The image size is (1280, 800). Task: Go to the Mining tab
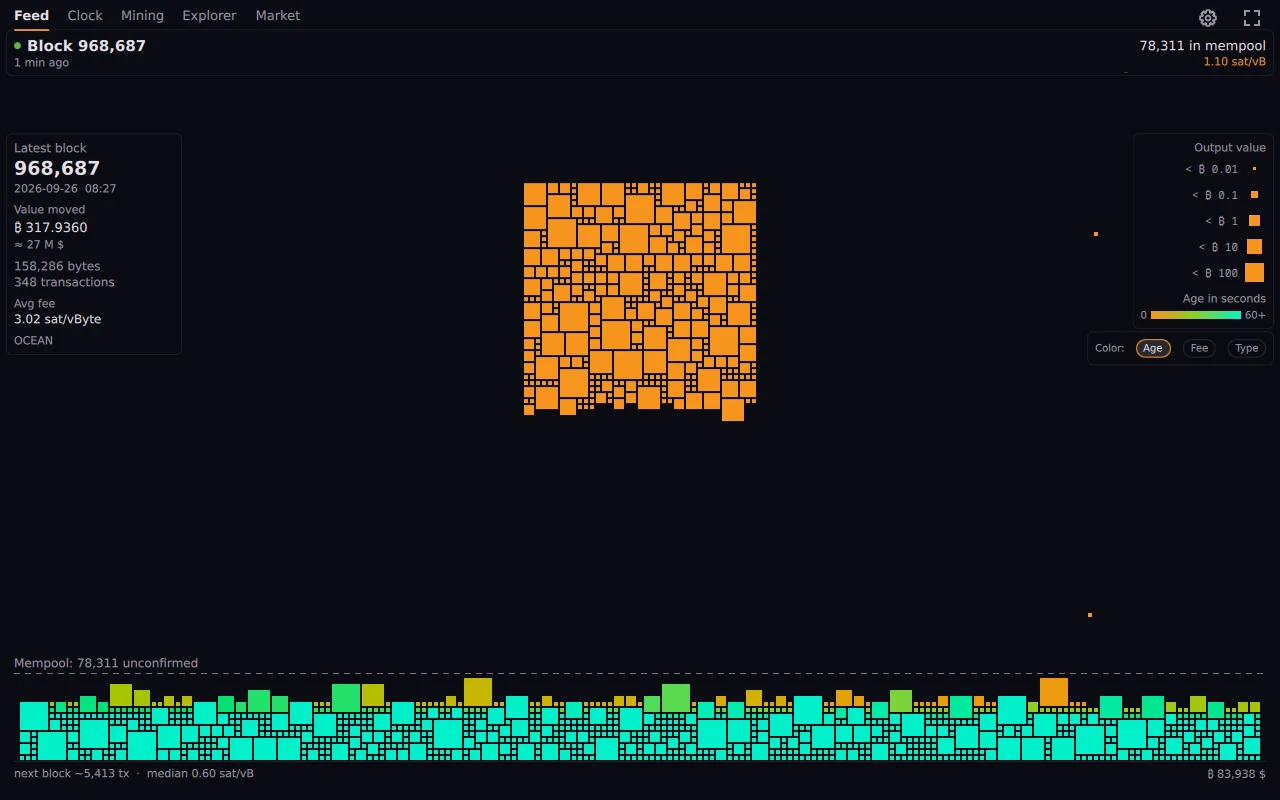tap(142, 16)
